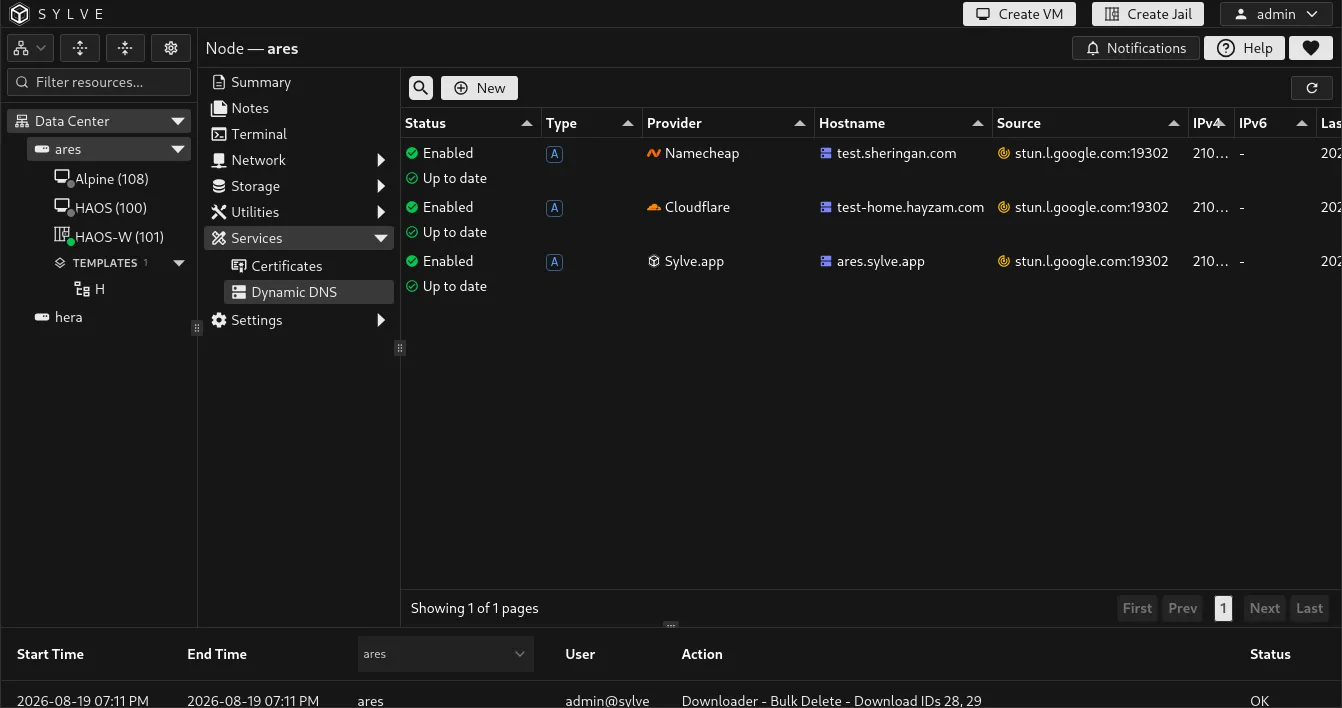
Task: Open resource tree settings gear
Action: click(171, 48)
